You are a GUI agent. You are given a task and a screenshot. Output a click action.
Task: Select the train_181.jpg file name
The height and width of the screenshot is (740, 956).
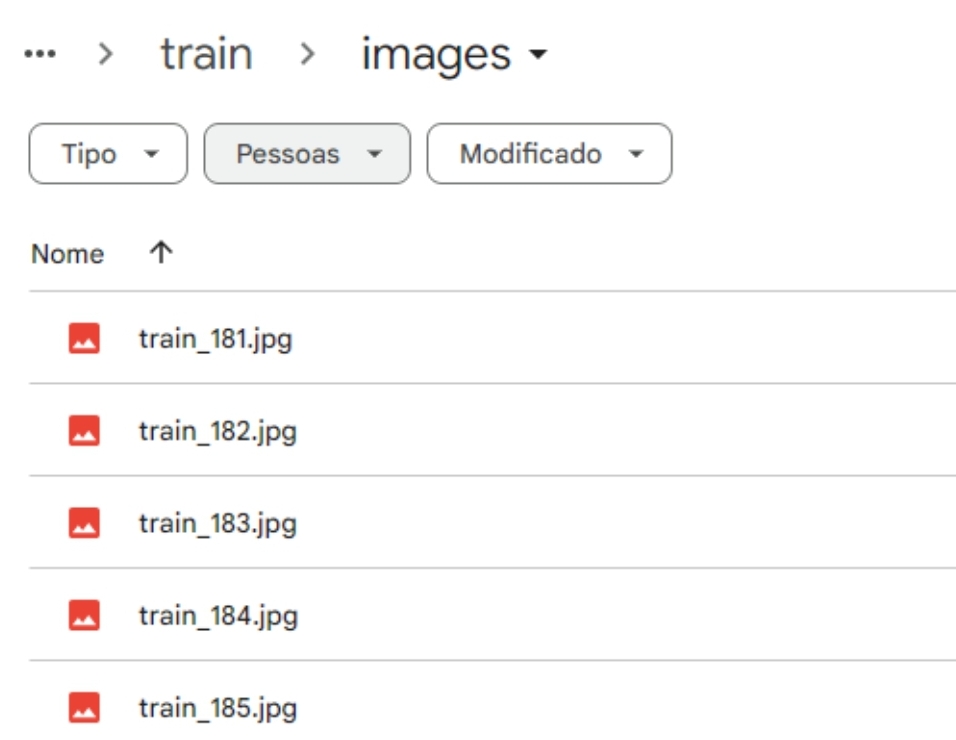(x=216, y=340)
